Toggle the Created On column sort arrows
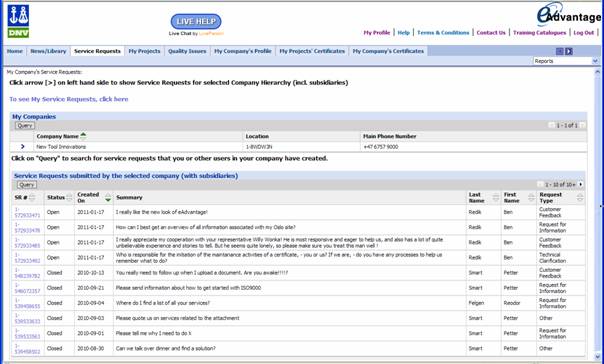Screen dimensions: 604x364 [108, 198]
